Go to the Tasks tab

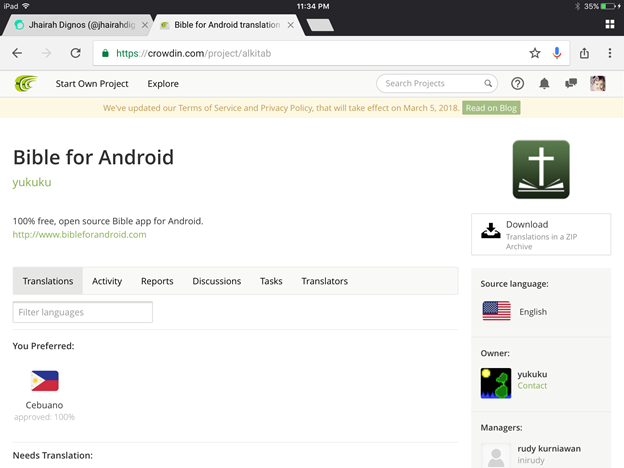coord(271,281)
